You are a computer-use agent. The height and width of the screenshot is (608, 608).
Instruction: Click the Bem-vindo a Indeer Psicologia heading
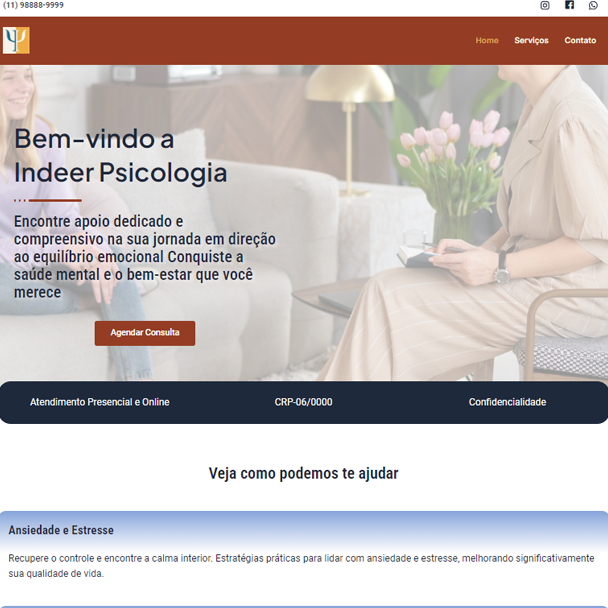click(121, 155)
